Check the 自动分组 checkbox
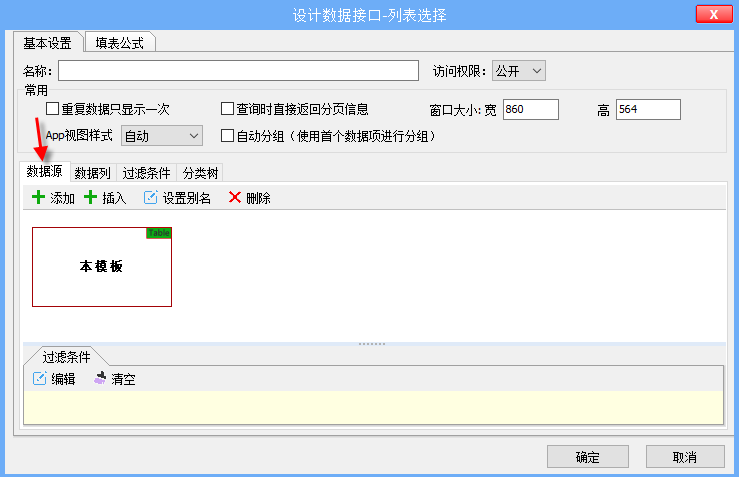Image resolution: width=739 pixels, height=477 pixels. point(227,136)
